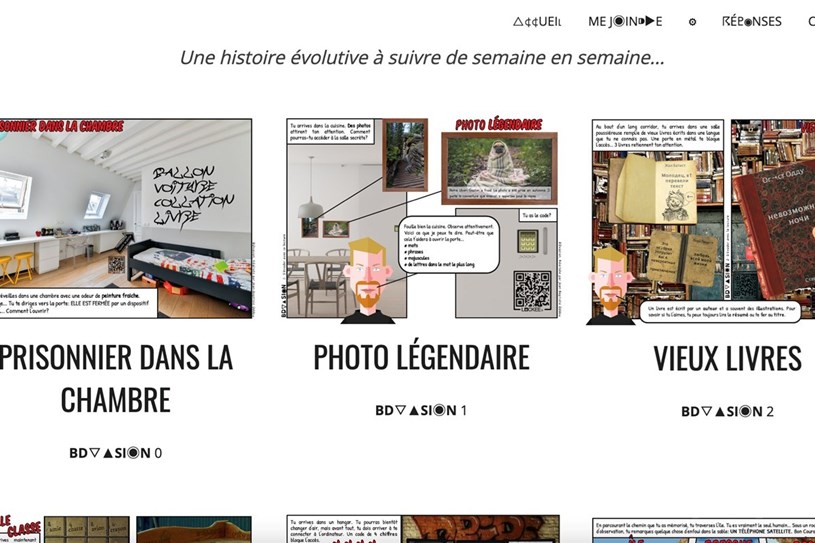Click the green keypad in Photo Légendaire panel
Screen dimensions: 815x543
pos(527,242)
